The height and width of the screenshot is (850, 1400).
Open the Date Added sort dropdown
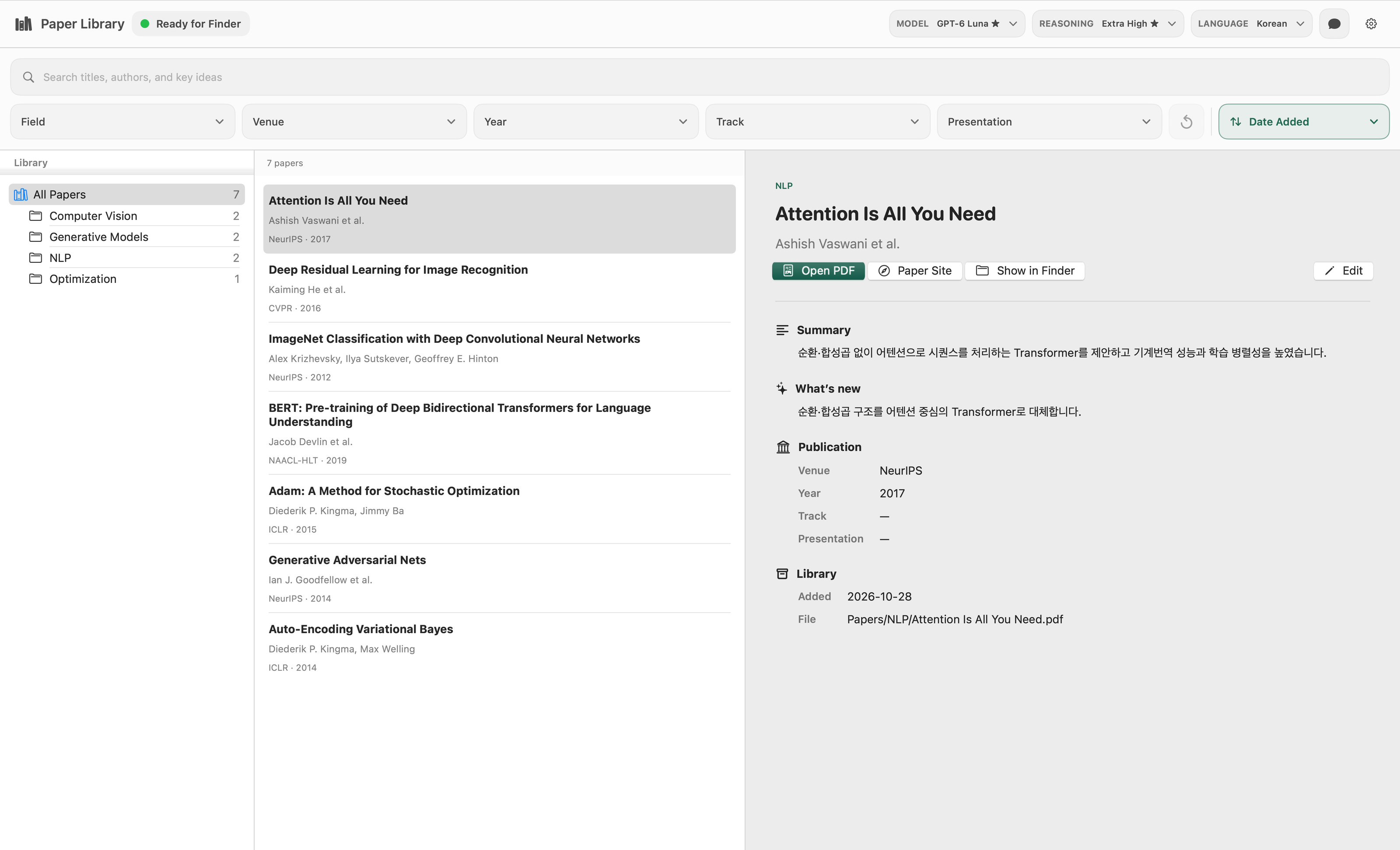click(1303, 122)
